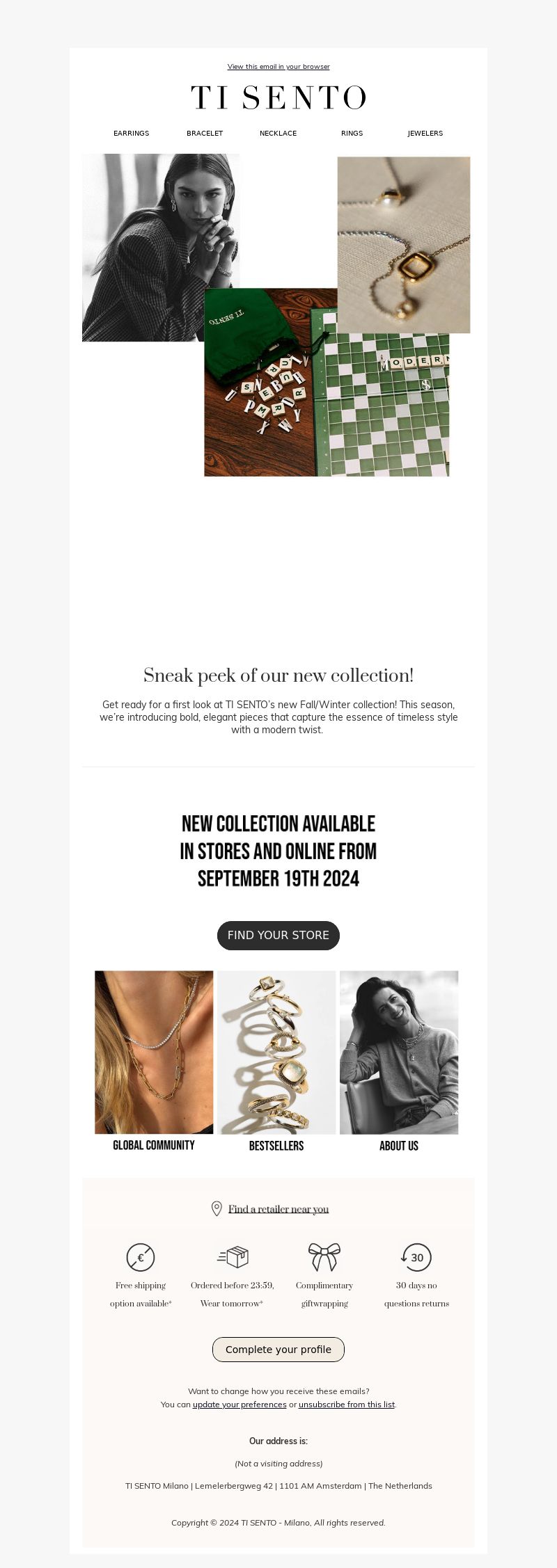
Task: Click unsubscribe from this list
Action: [347, 1404]
